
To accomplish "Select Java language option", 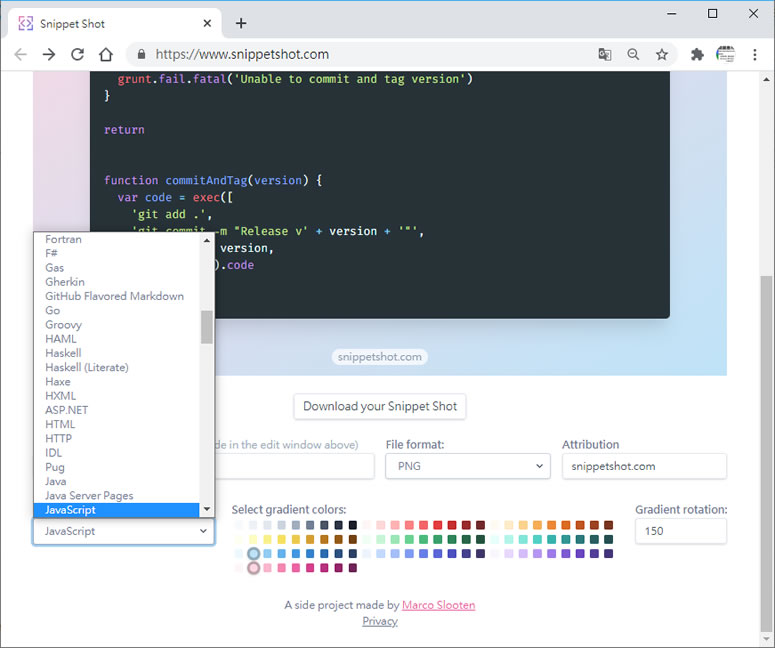I will pyautogui.click(x=116, y=481).
